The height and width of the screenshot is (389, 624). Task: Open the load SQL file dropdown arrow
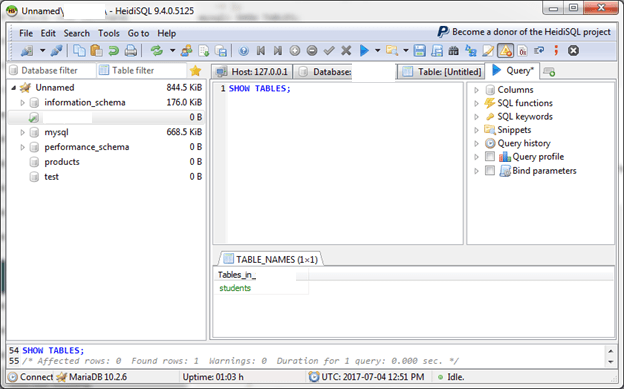(x=406, y=51)
